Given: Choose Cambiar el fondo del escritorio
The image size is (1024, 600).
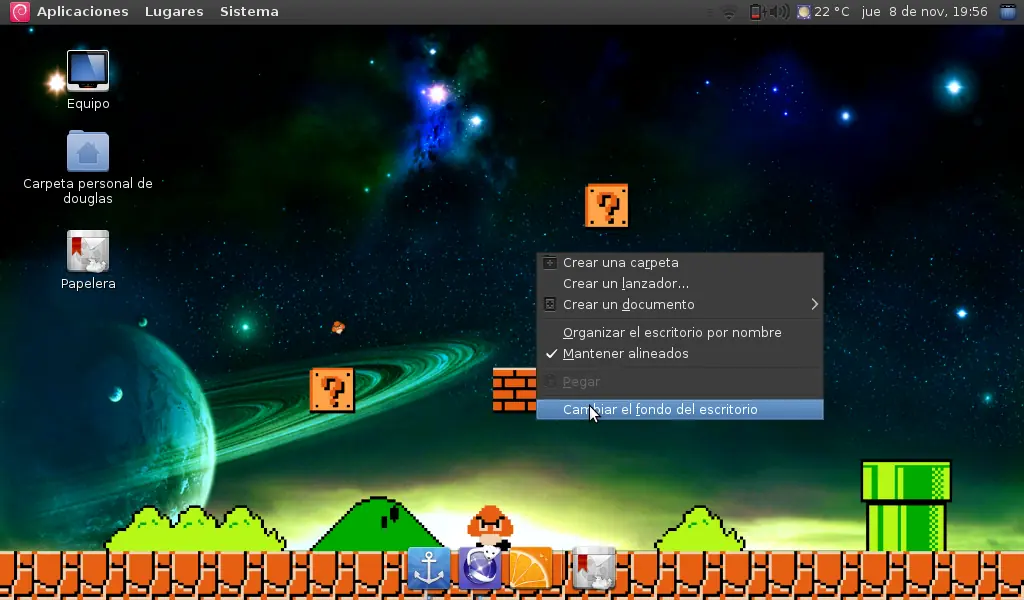Looking at the screenshot, I should (680, 409).
